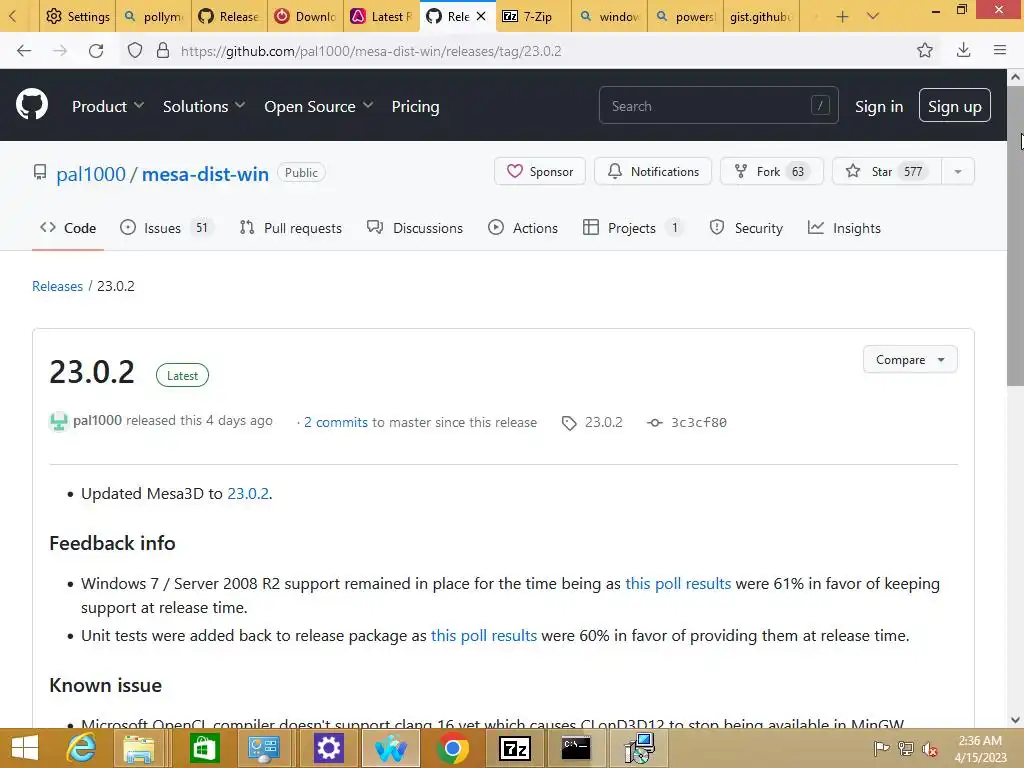Open a new browser tab
This screenshot has width=1024, height=768.
click(842, 16)
